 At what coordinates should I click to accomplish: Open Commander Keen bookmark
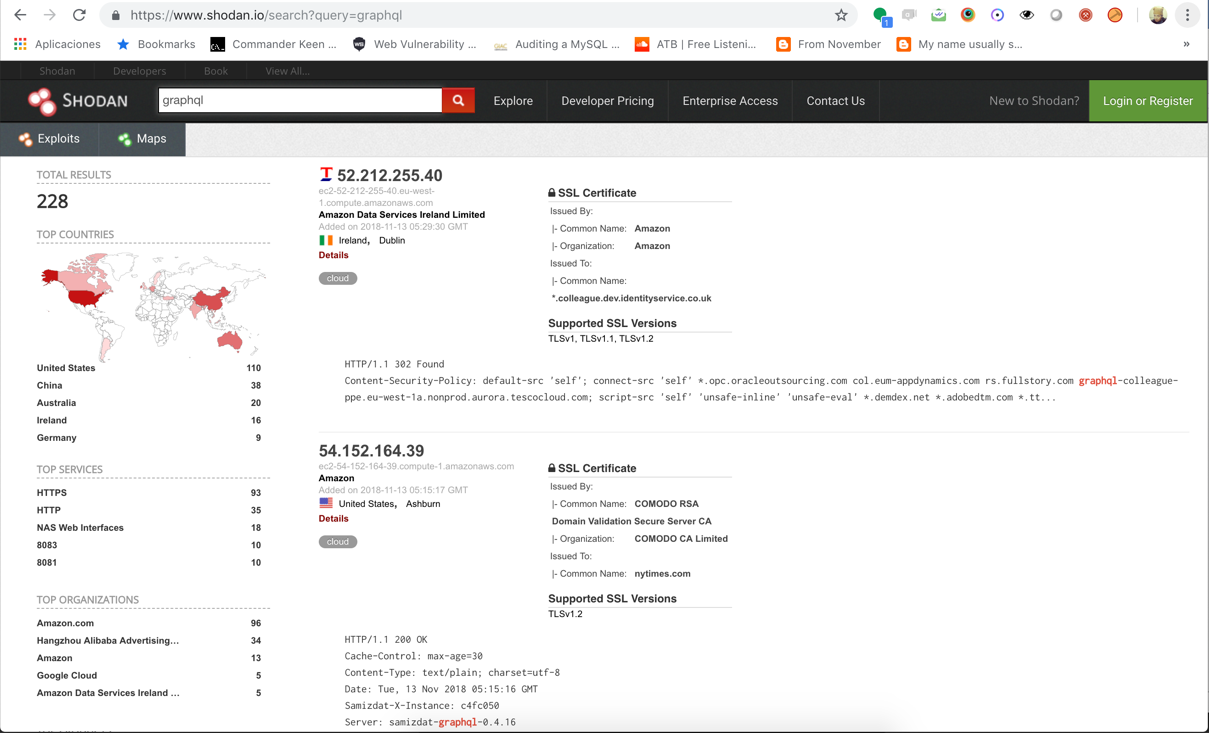coord(273,44)
